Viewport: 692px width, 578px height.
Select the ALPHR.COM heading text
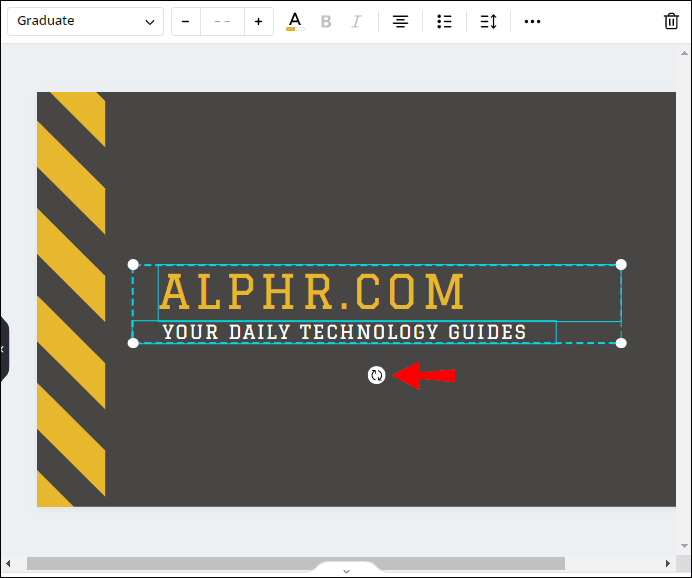313,292
